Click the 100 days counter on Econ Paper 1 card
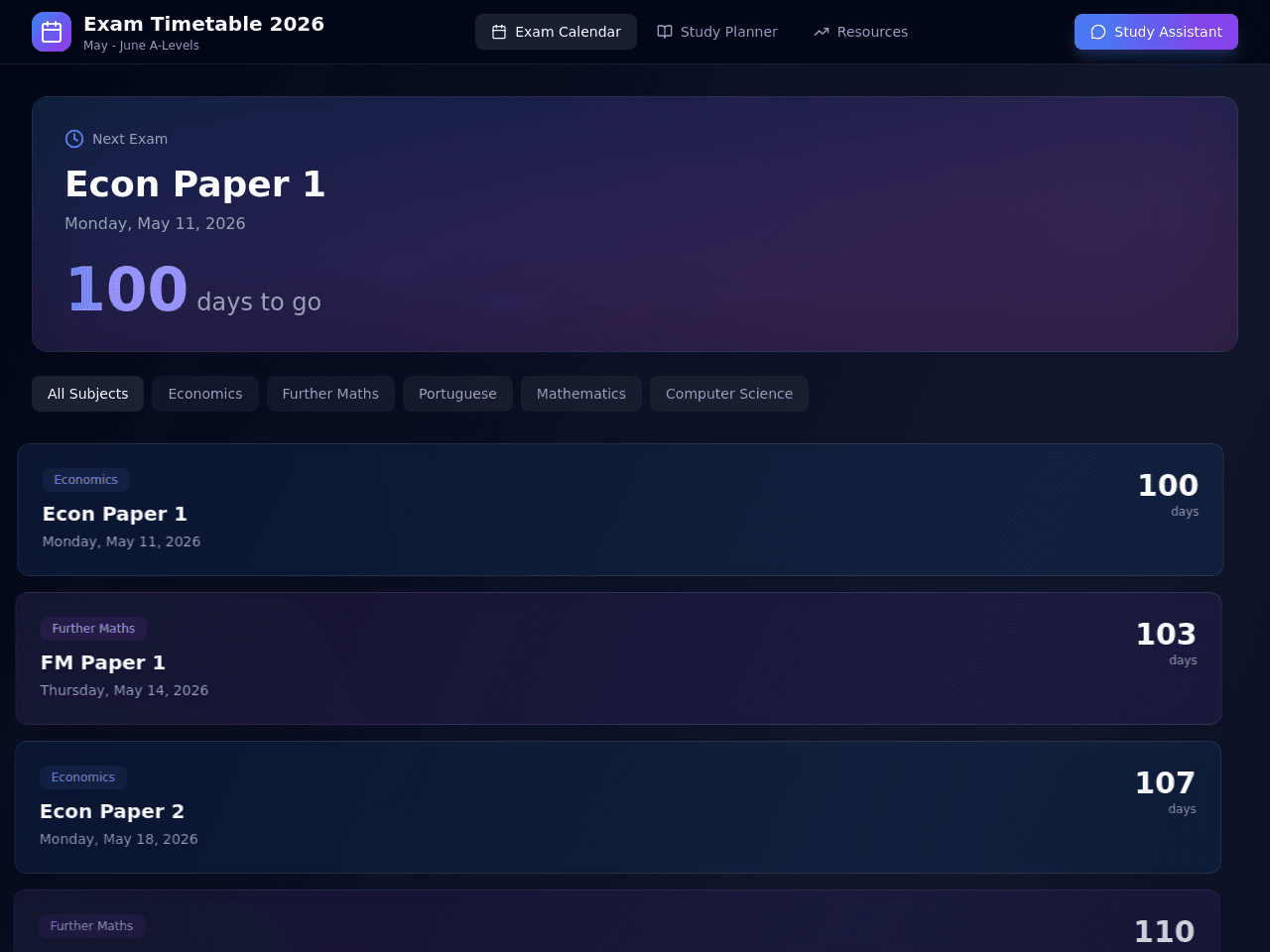Screen dimensions: 1270x952 click(1168, 494)
